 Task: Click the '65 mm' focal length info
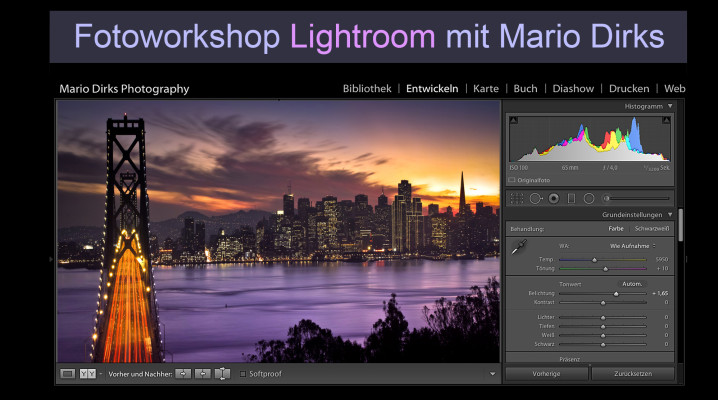click(570, 168)
